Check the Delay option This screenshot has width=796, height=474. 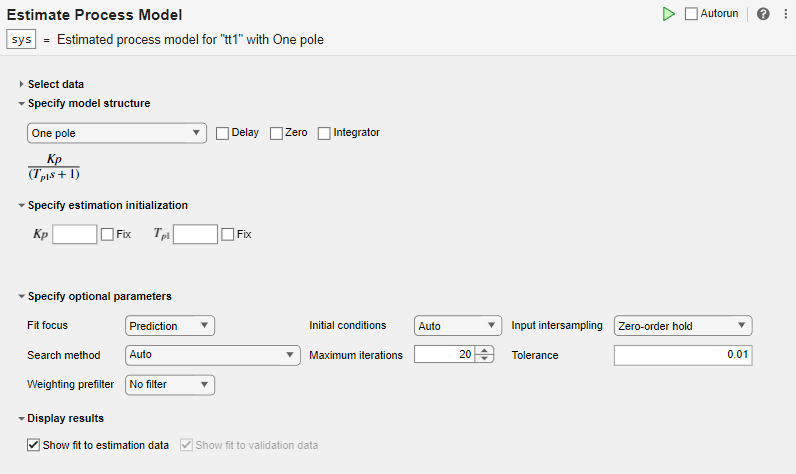click(x=223, y=133)
